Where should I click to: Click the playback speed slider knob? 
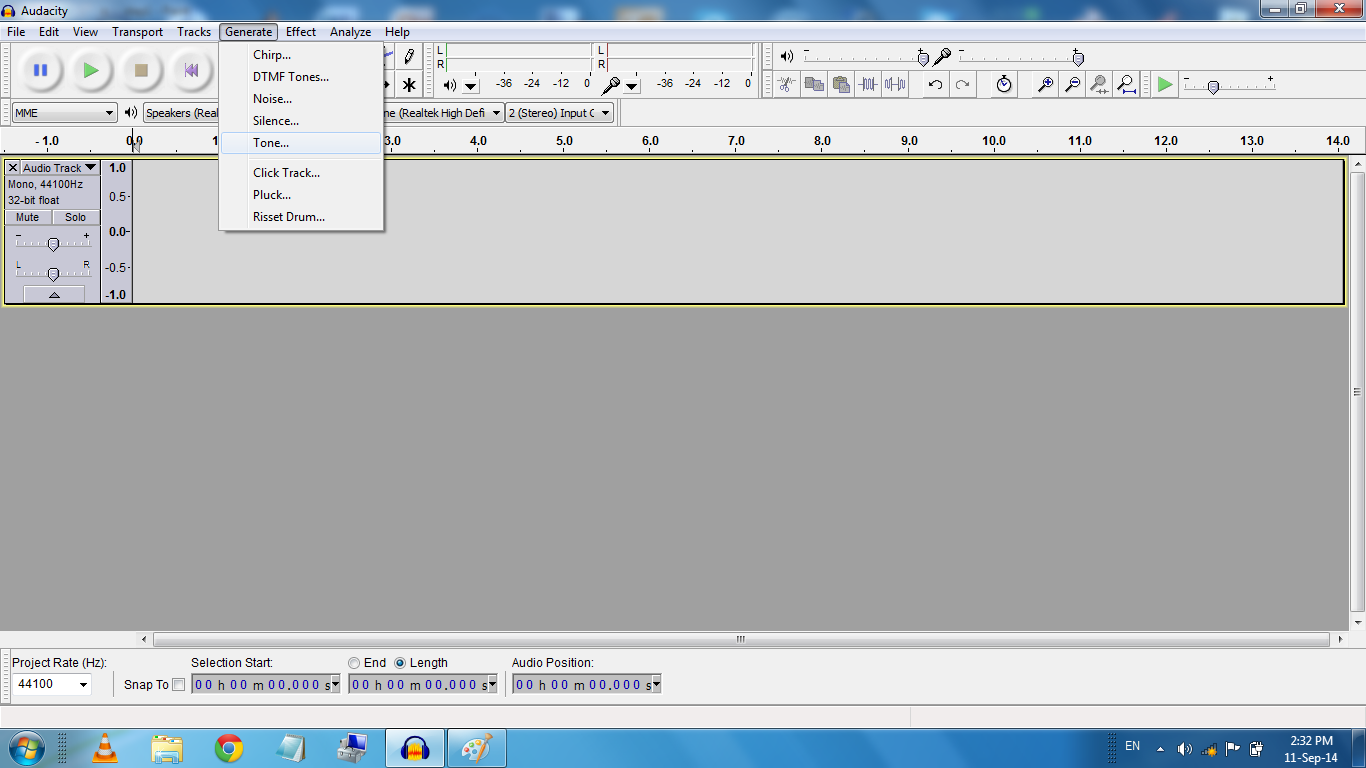(x=1213, y=87)
